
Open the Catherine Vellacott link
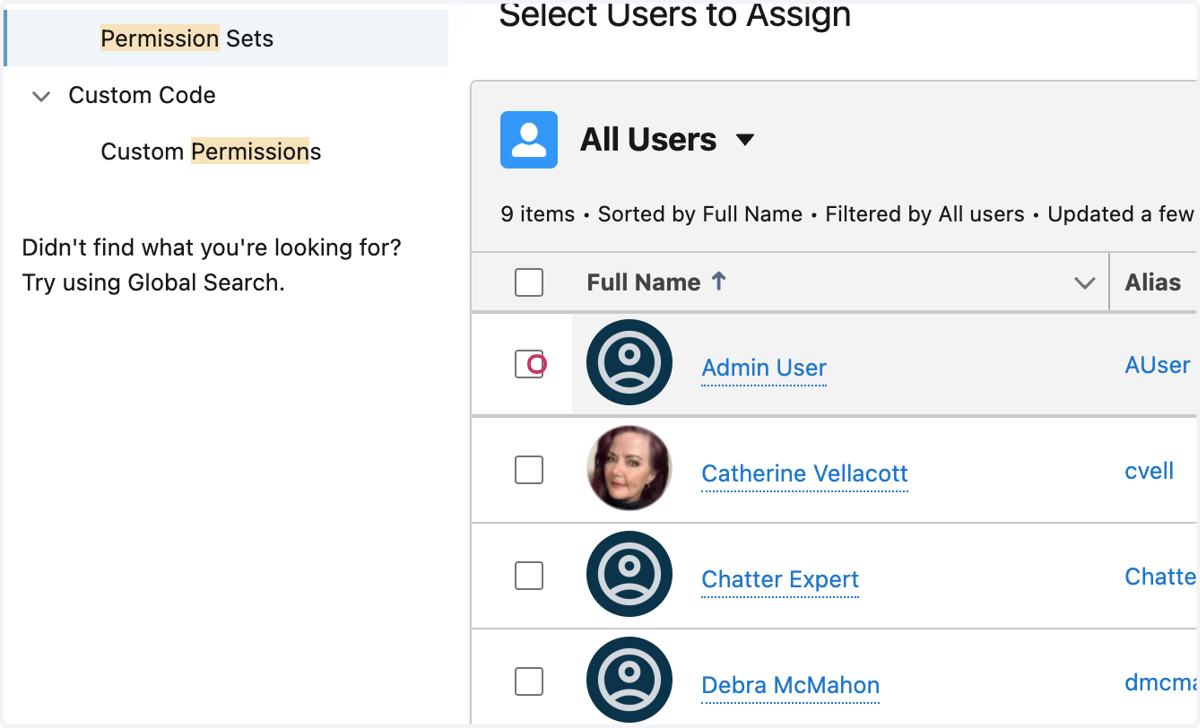(x=805, y=474)
